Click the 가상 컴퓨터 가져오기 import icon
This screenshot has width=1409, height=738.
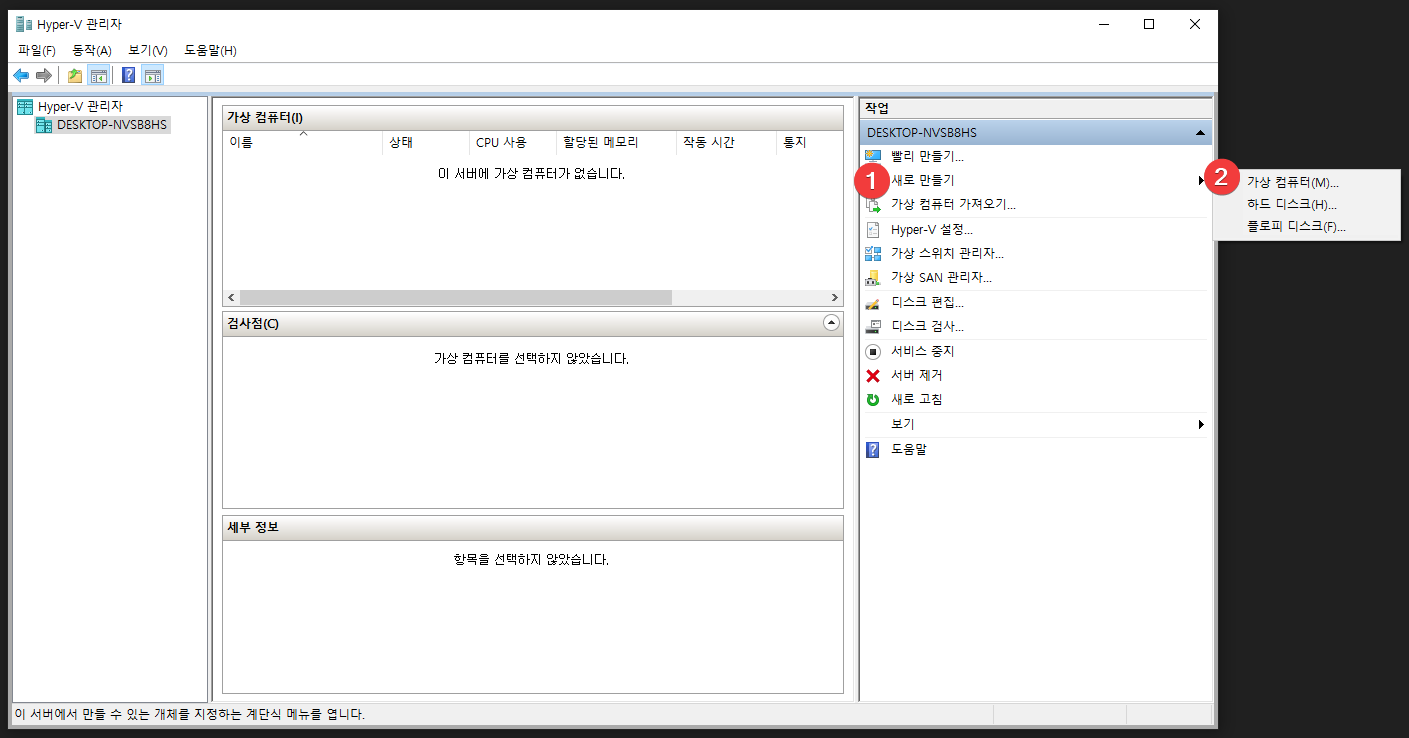(873, 205)
